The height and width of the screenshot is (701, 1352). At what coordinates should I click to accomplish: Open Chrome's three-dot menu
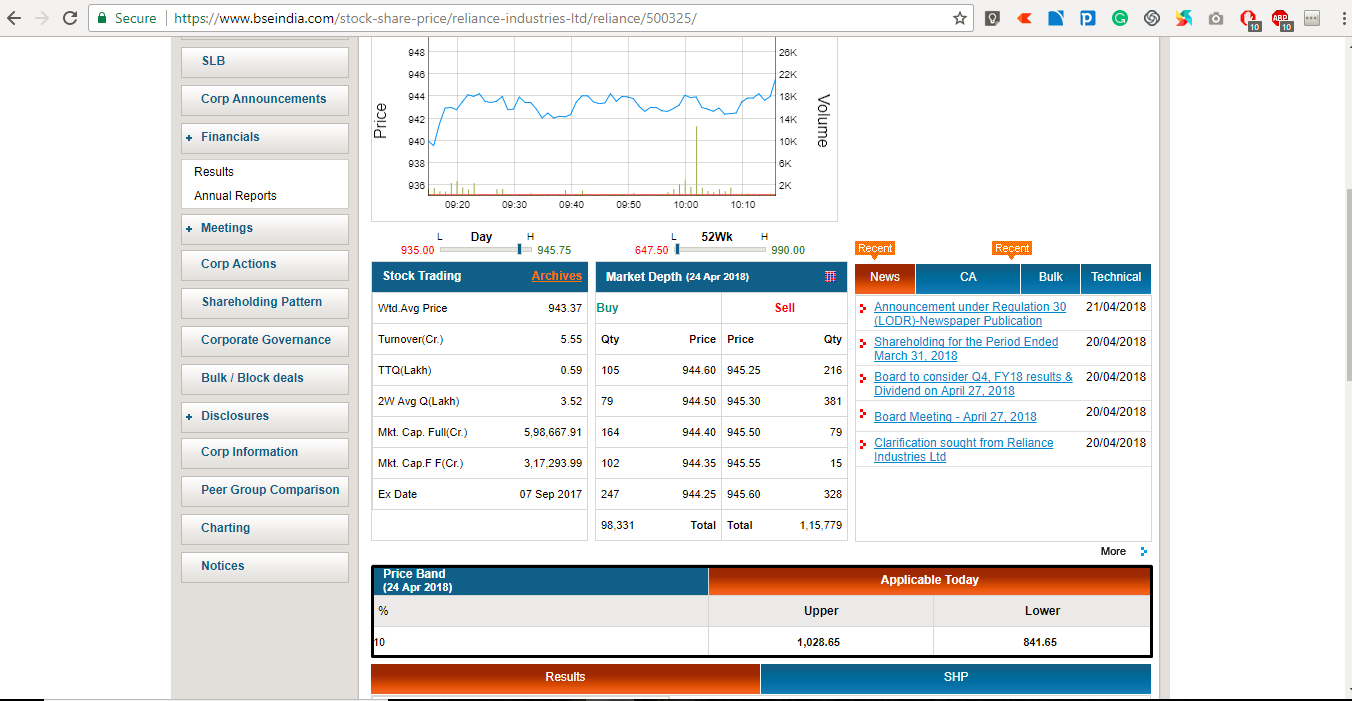point(1339,18)
